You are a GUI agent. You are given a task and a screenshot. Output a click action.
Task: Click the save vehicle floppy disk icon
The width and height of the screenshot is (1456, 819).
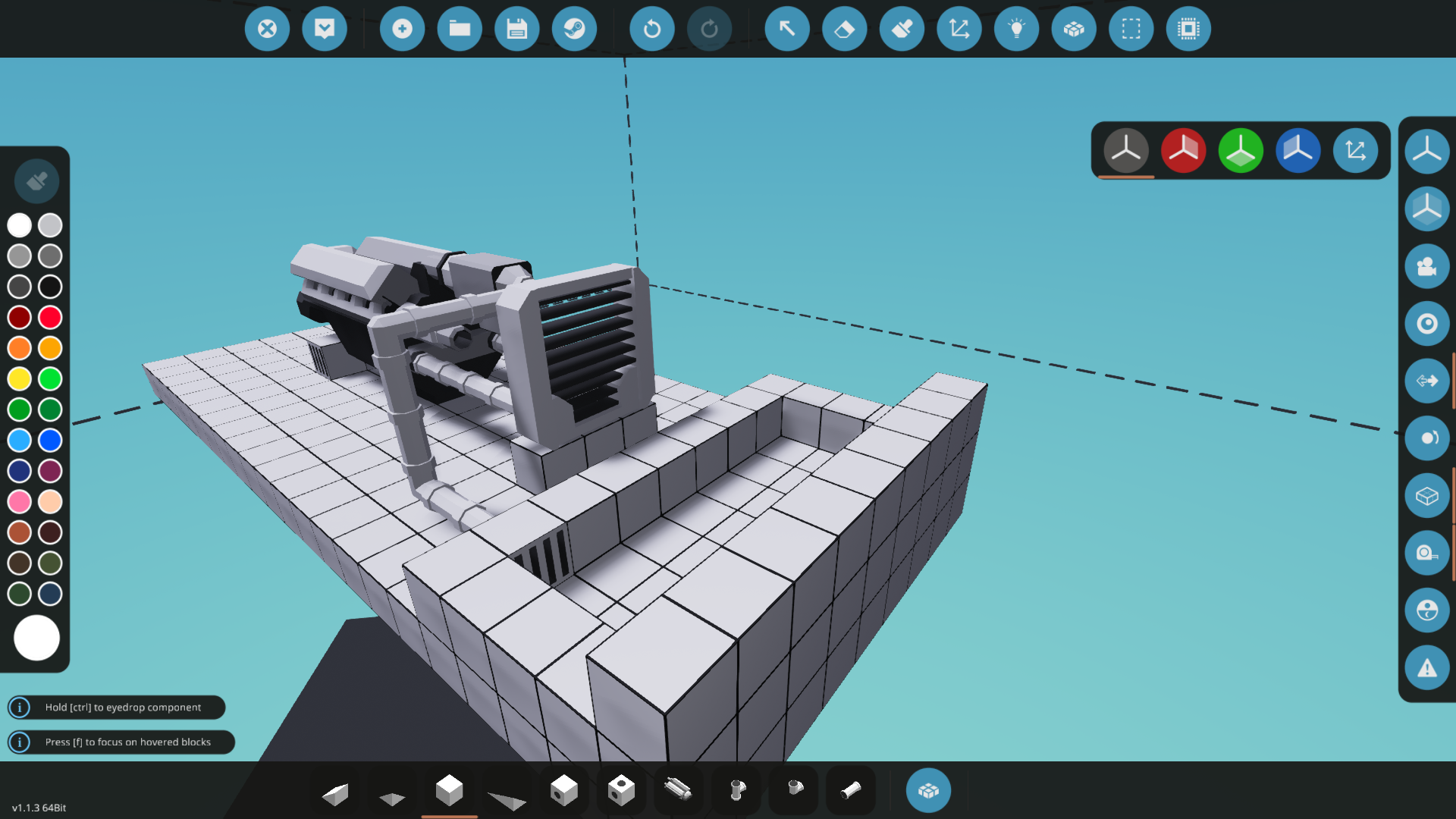[516, 29]
